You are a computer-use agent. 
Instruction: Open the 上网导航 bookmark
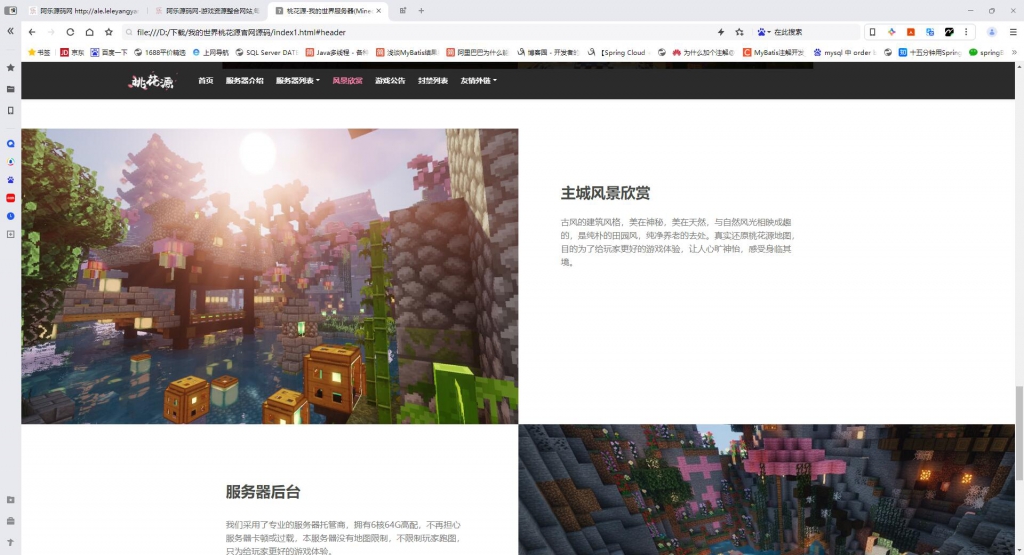[x=211, y=52]
